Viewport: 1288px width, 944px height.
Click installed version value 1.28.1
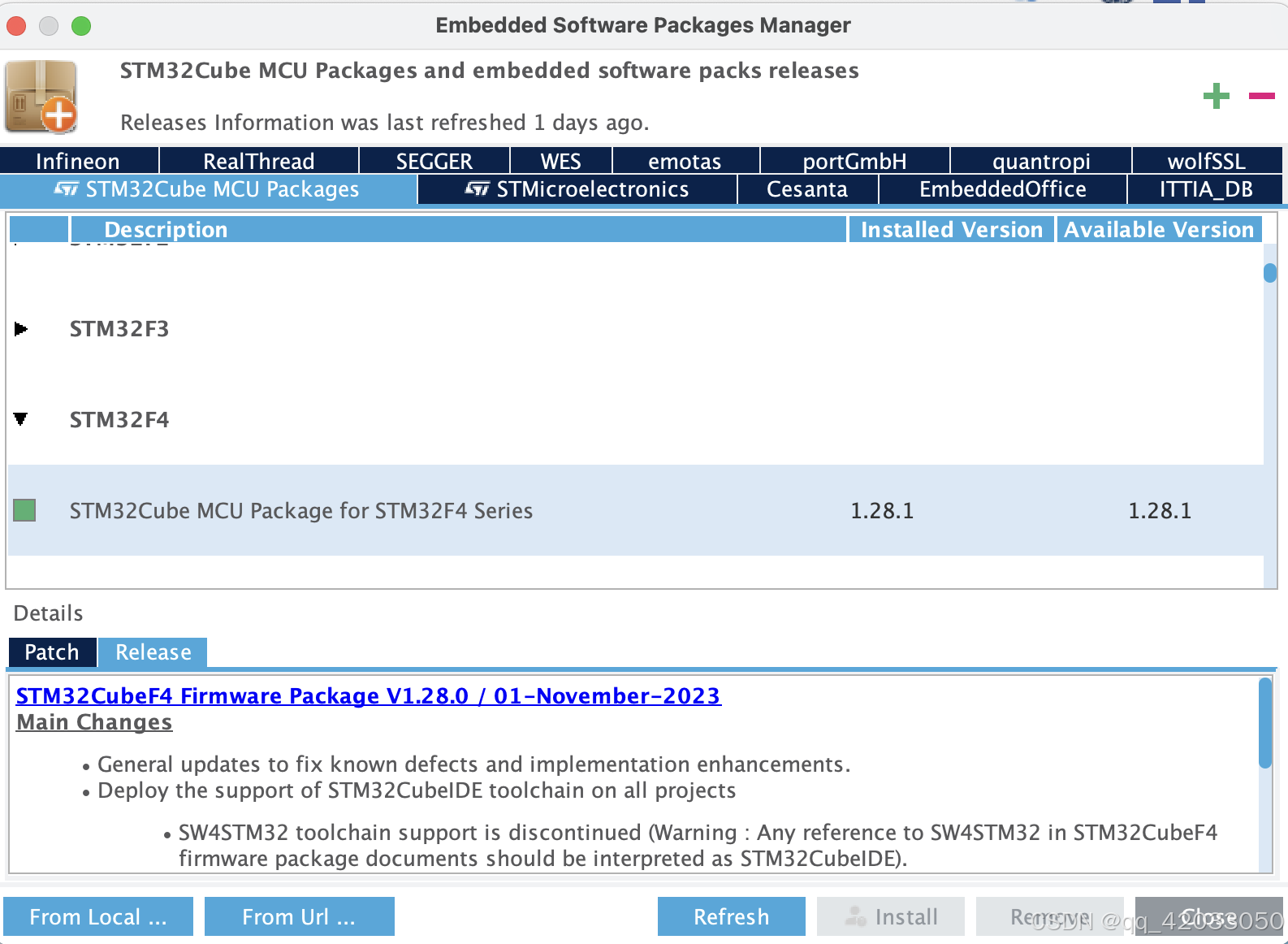tap(882, 511)
